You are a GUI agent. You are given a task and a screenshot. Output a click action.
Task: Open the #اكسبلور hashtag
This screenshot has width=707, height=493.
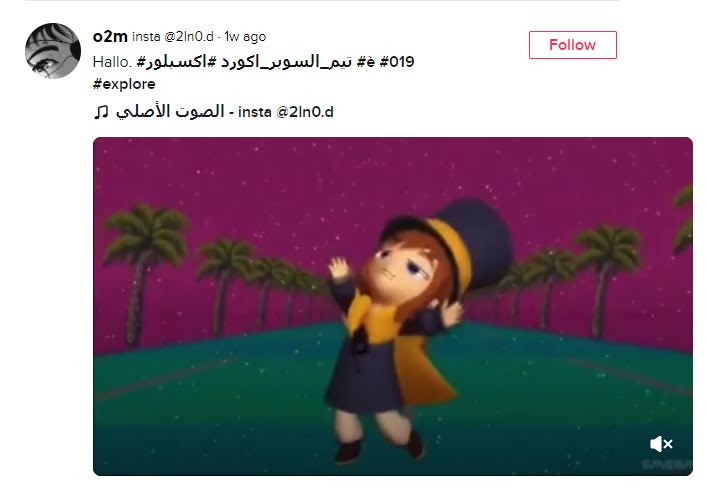[176, 62]
